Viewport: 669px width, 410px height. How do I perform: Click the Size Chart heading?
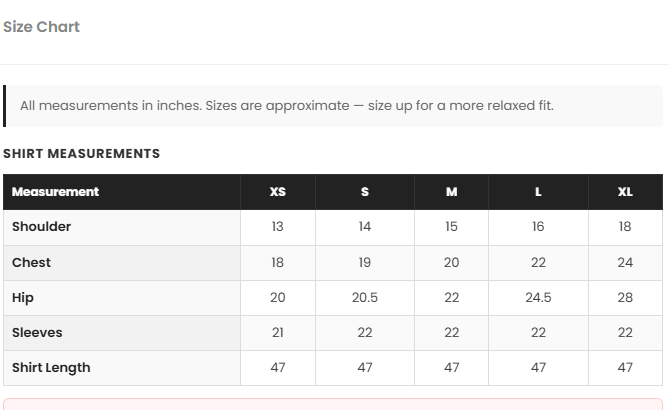point(41,27)
